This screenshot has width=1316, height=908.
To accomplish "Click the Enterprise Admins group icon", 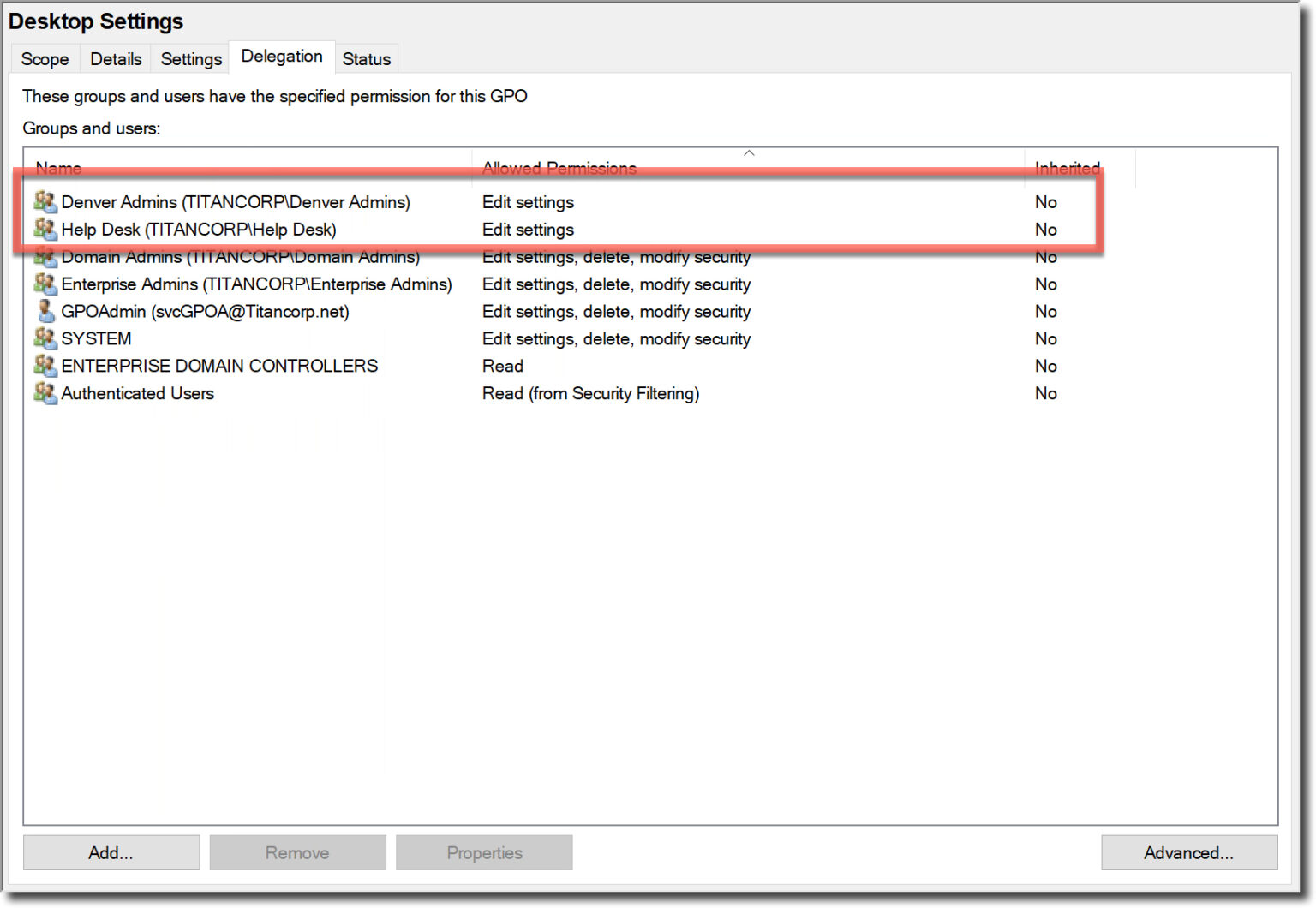I will [45, 284].
